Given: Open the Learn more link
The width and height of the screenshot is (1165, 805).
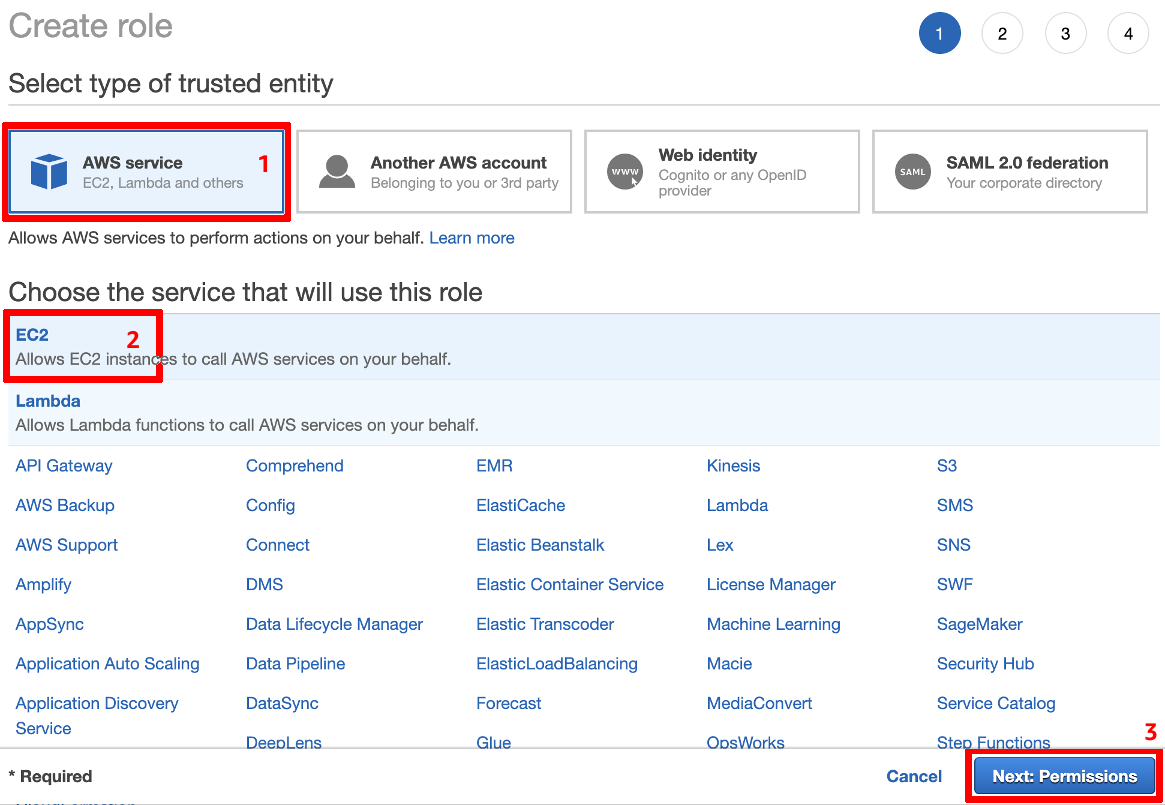Looking at the screenshot, I should pos(472,238).
